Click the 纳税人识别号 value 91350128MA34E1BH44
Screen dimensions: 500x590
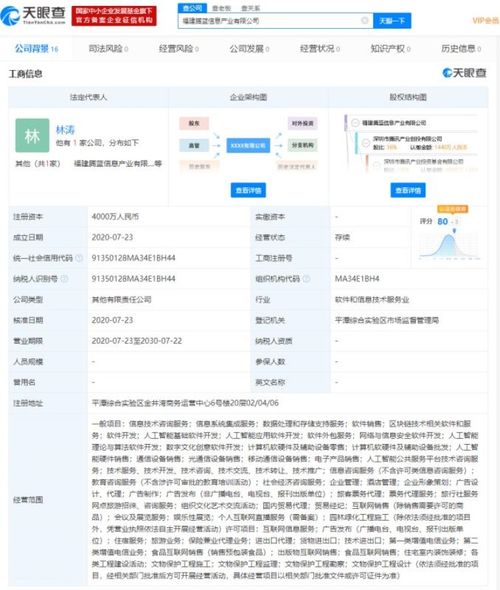tap(133, 279)
